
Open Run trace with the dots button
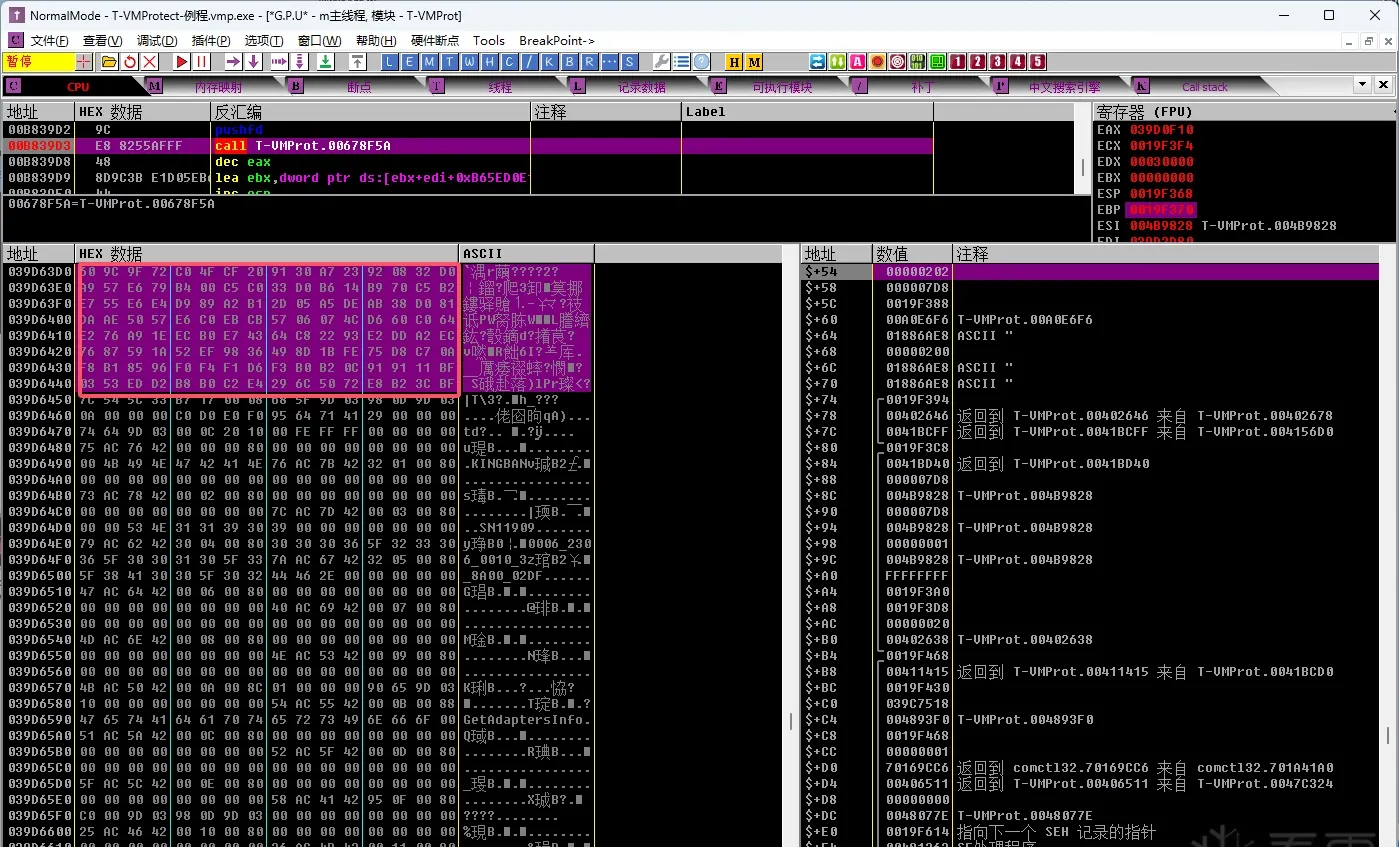pyautogui.click(x=610, y=62)
